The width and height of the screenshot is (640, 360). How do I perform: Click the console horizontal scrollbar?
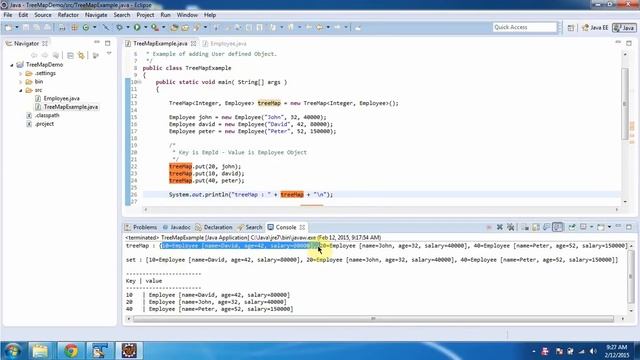click(x=373, y=319)
